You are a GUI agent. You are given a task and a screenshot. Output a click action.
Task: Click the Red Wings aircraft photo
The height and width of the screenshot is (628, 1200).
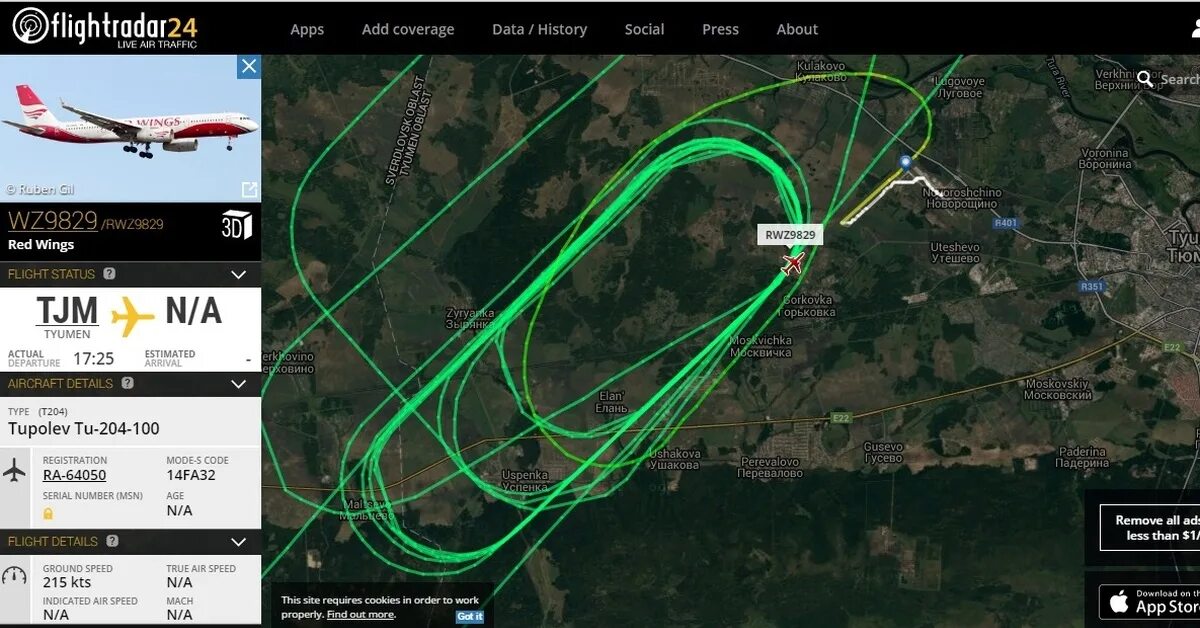click(130, 127)
